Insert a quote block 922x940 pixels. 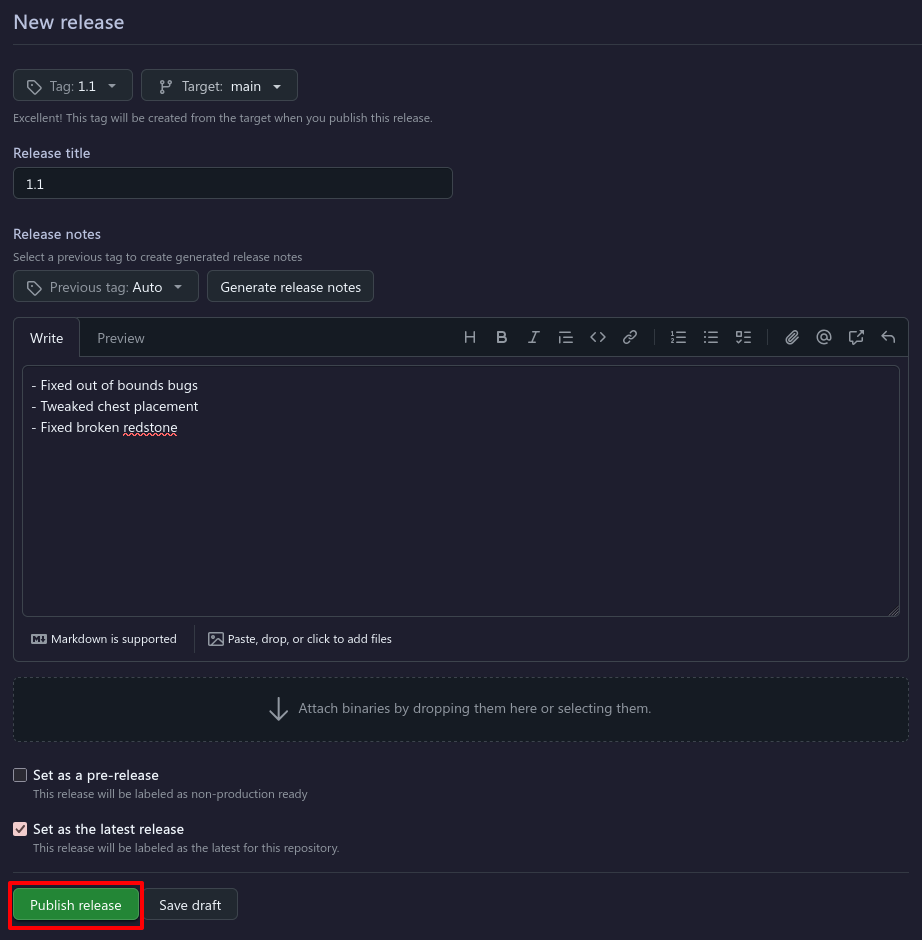[565, 338]
